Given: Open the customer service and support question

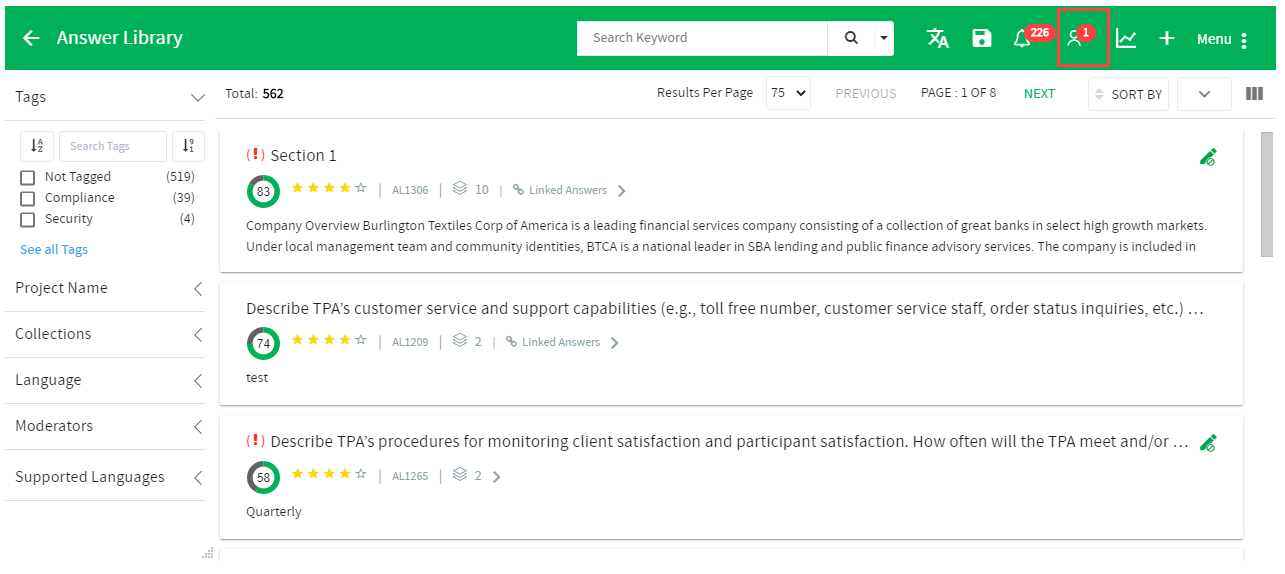Looking at the screenshot, I should (725, 308).
